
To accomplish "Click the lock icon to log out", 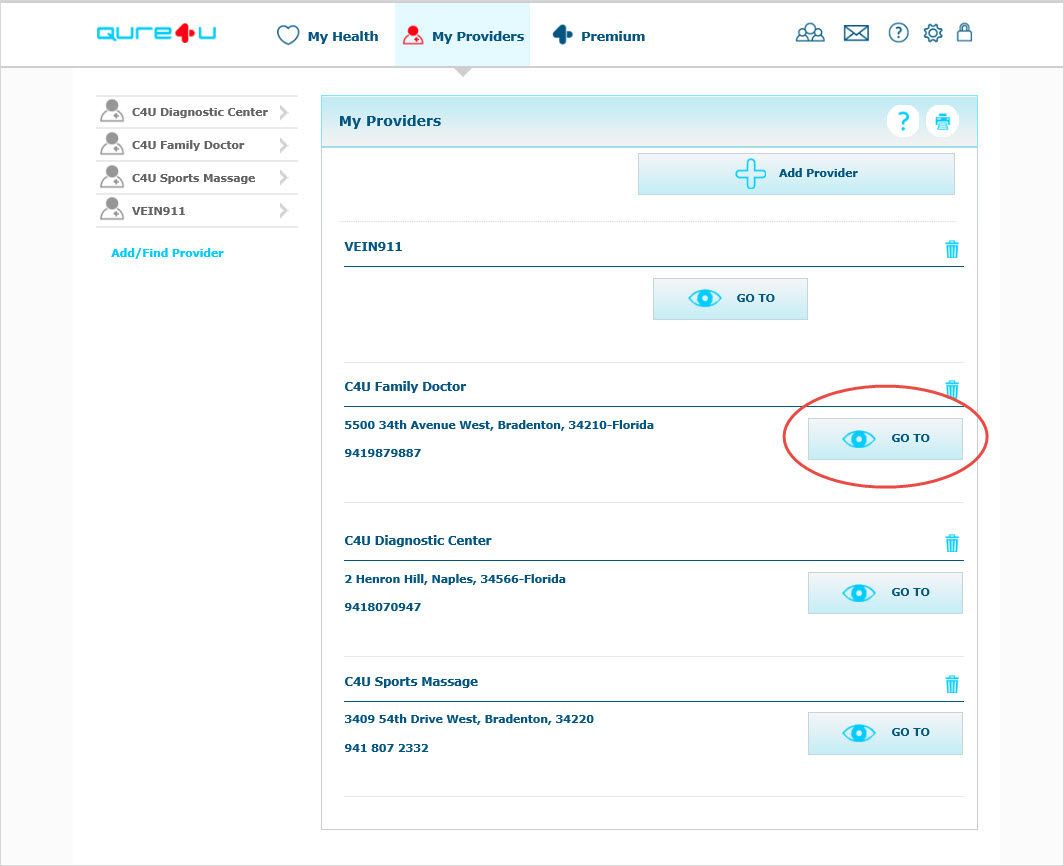I will [x=964, y=32].
